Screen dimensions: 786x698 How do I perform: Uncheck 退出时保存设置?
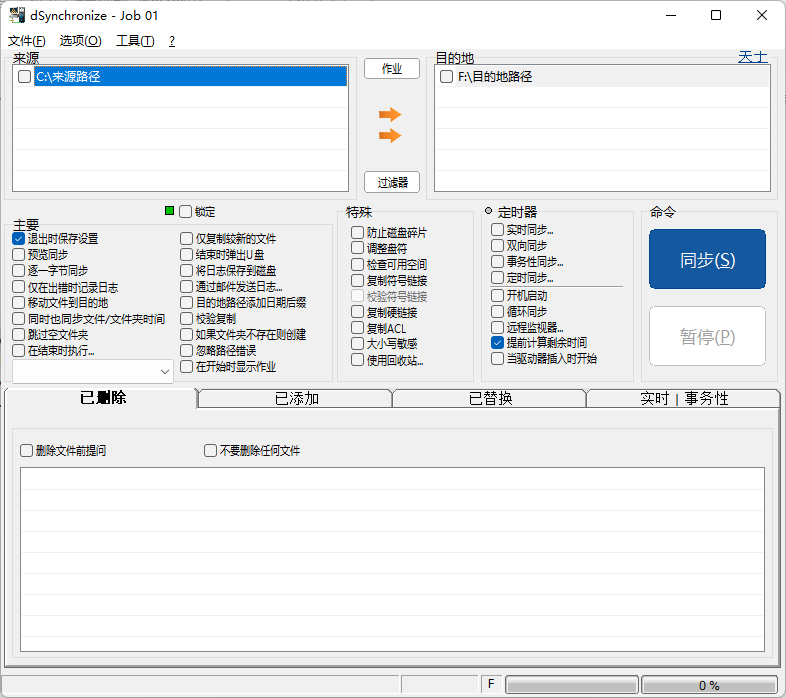click(19, 239)
